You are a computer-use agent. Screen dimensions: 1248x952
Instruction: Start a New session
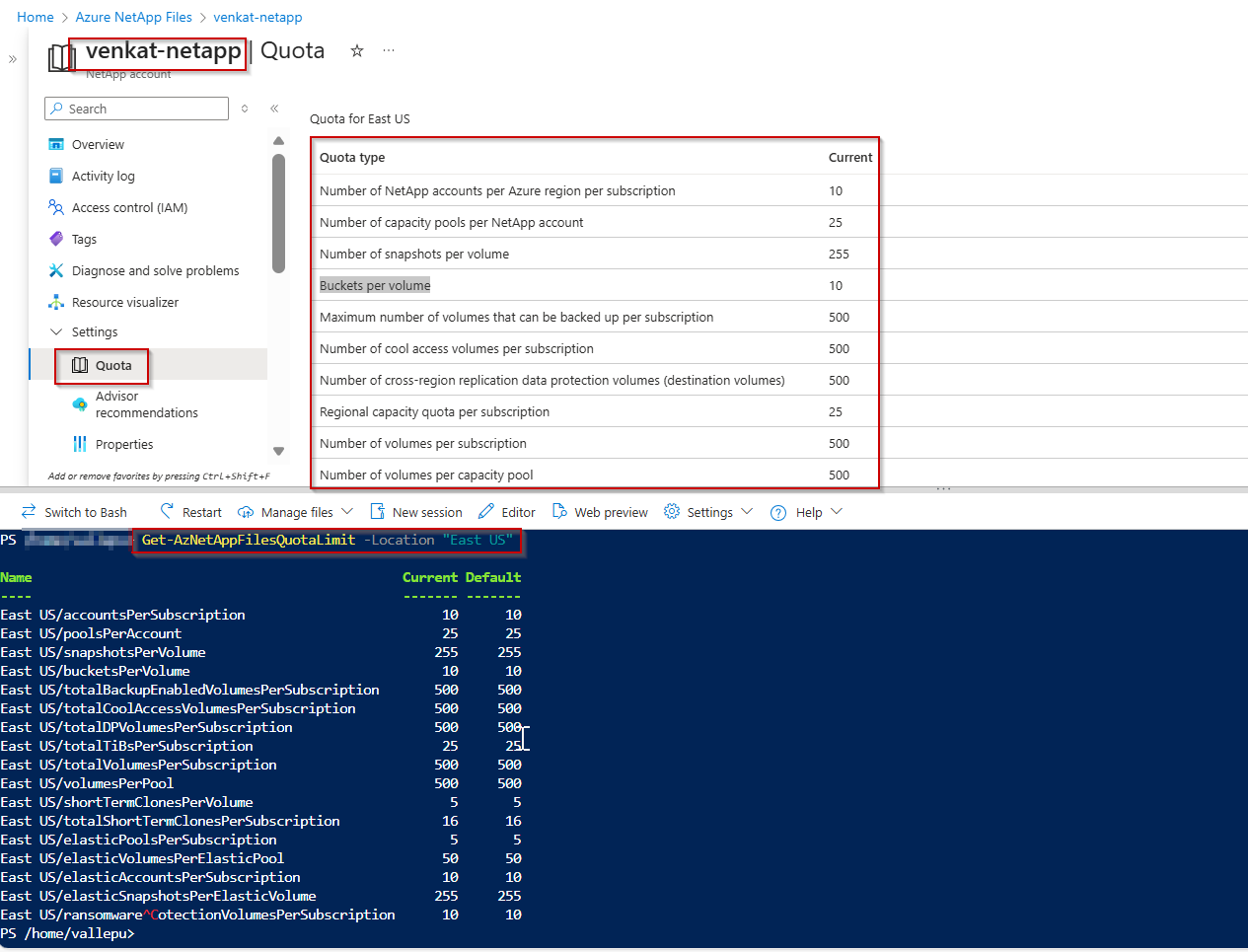[415, 512]
